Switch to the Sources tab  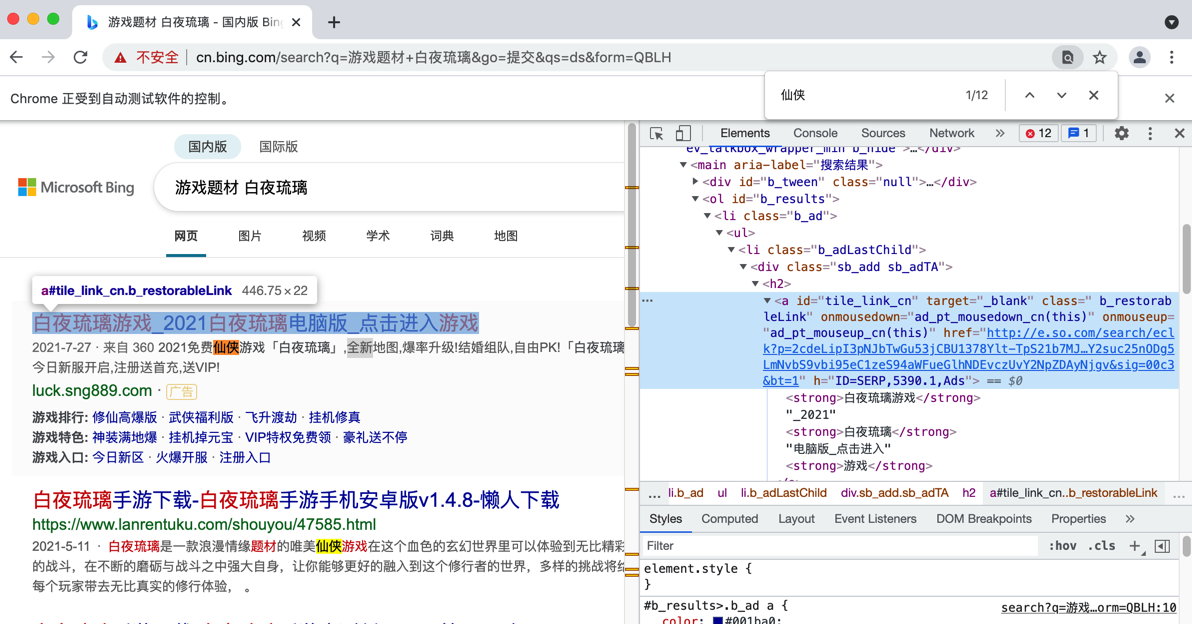pos(883,133)
